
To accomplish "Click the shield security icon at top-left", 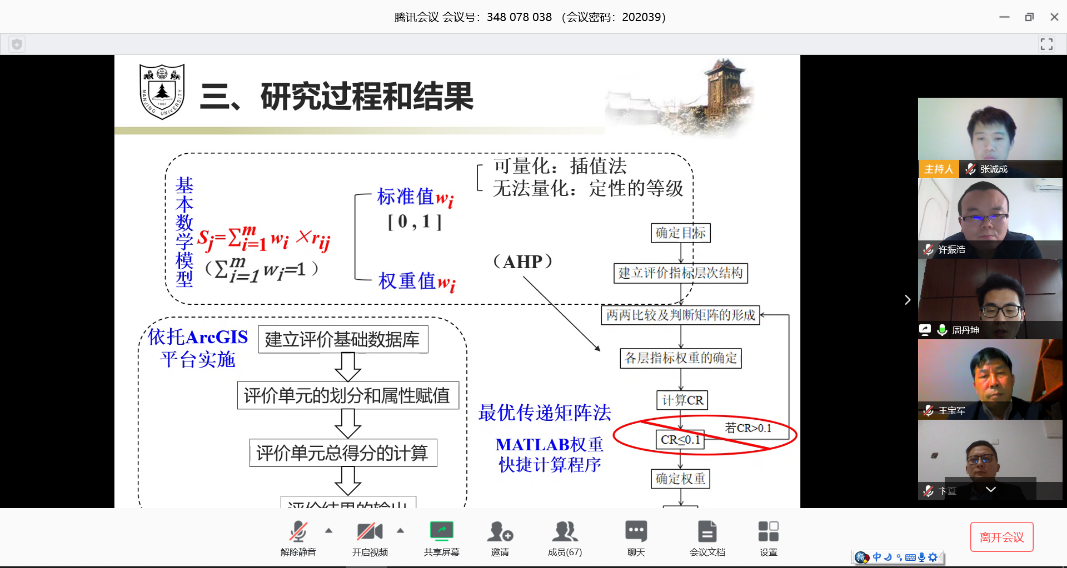I will tap(17, 44).
